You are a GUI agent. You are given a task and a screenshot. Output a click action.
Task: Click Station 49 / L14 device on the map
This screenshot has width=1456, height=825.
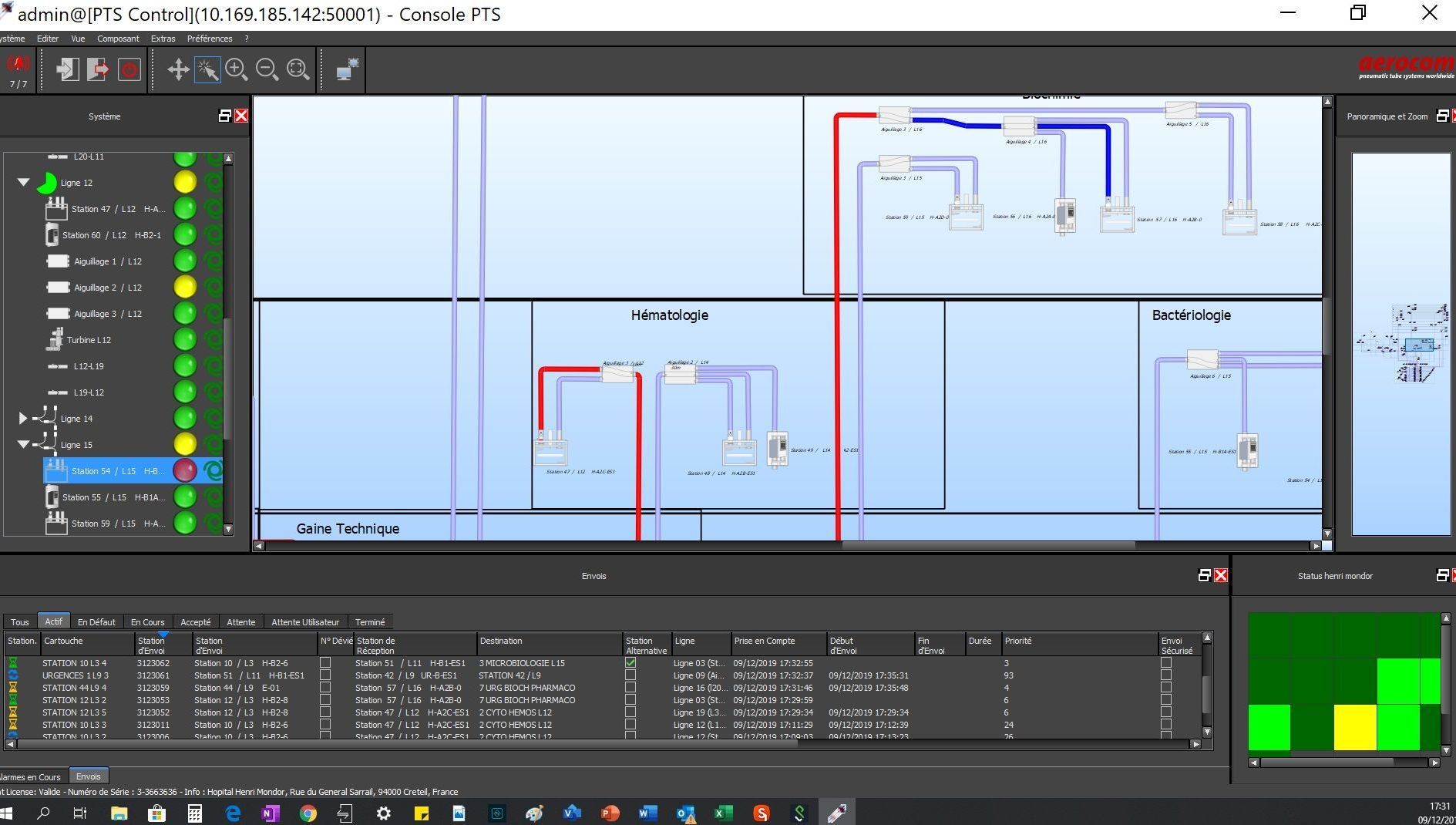click(x=778, y=448)
